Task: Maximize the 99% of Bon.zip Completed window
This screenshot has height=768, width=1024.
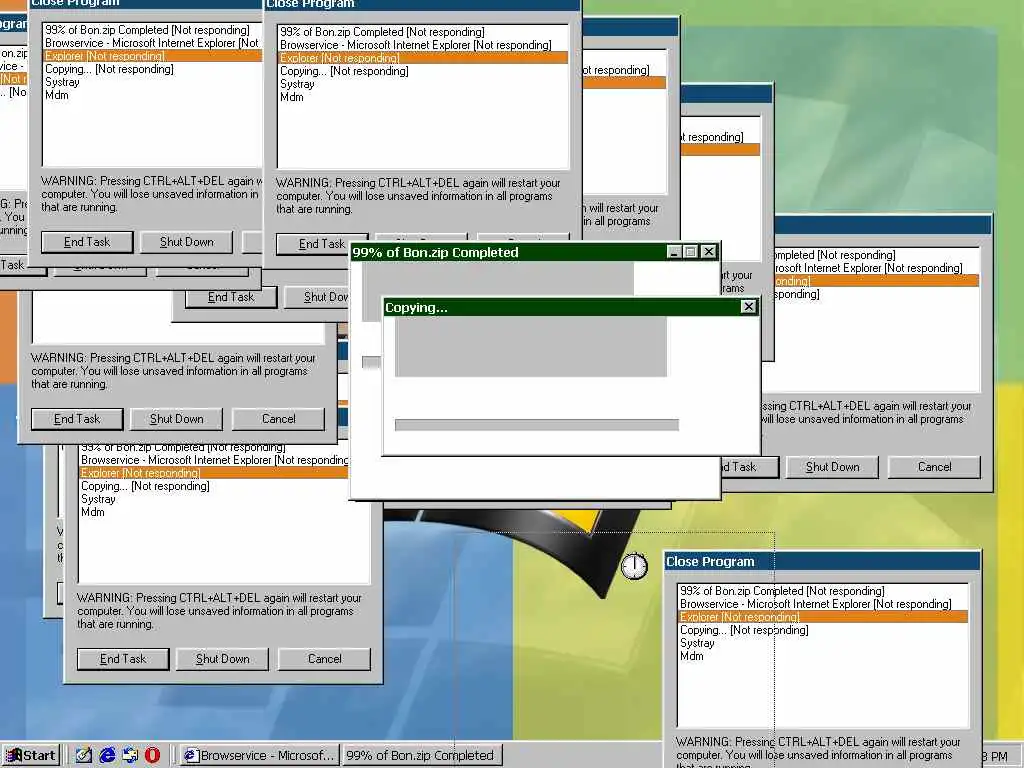Action: click(x=691, y=251)
